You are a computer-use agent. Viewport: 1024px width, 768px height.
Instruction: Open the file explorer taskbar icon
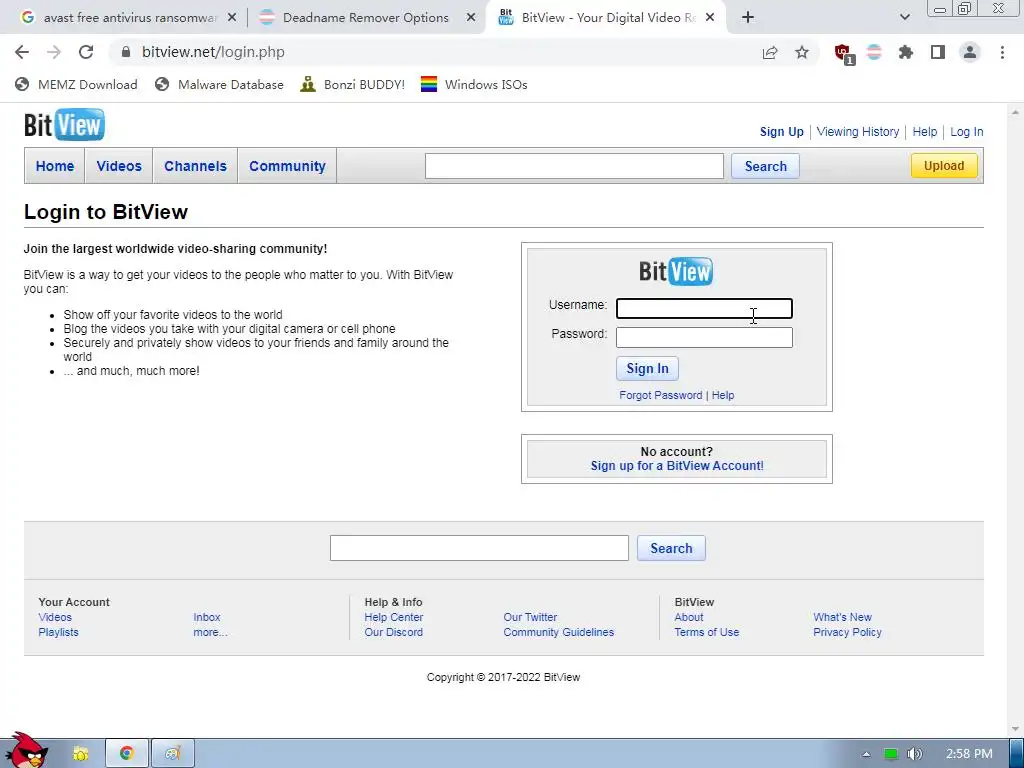[80, 754]
